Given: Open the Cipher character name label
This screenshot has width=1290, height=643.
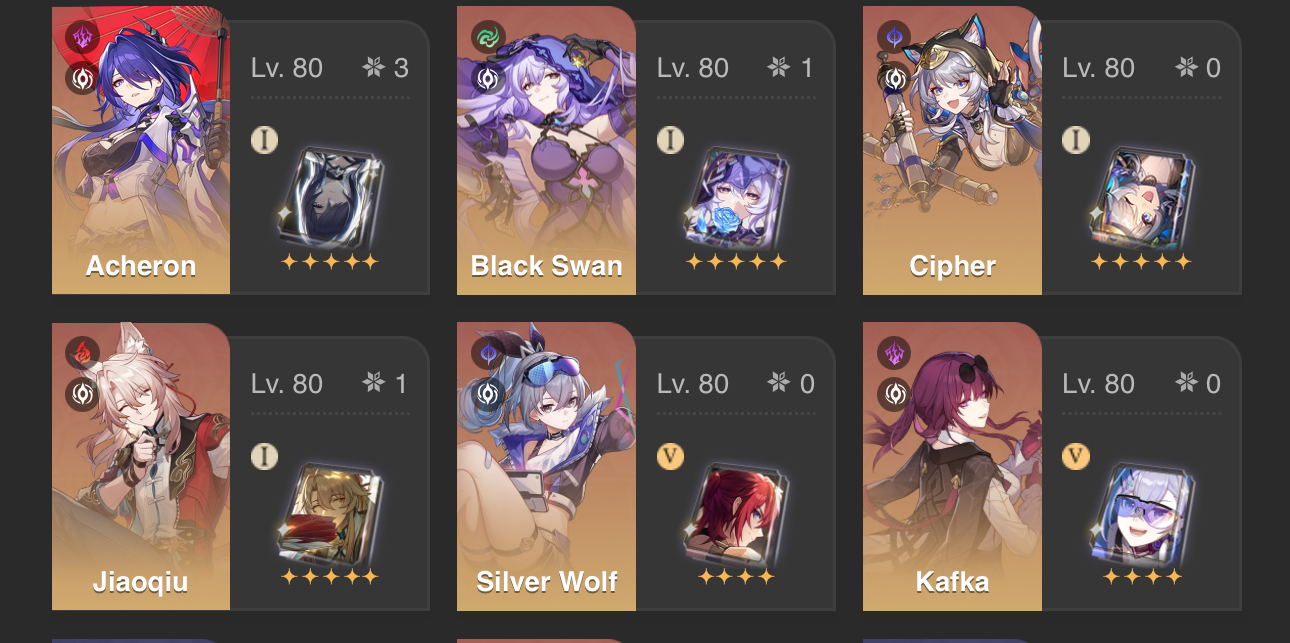Looking at the screenshot, I should (x=952, y=266).
